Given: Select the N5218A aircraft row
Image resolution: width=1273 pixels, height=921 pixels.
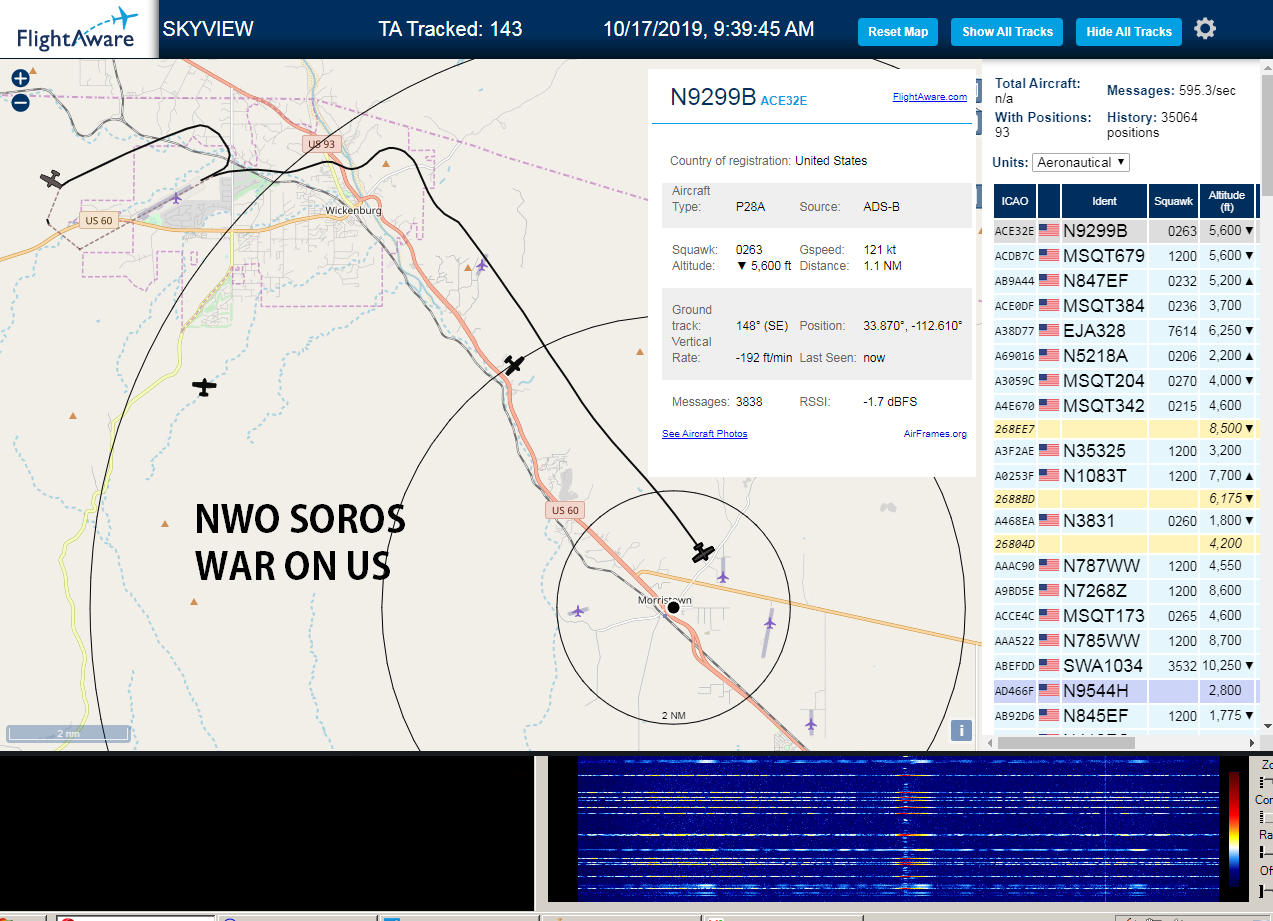Looking at the screenshot, I should pos(1125,355).
